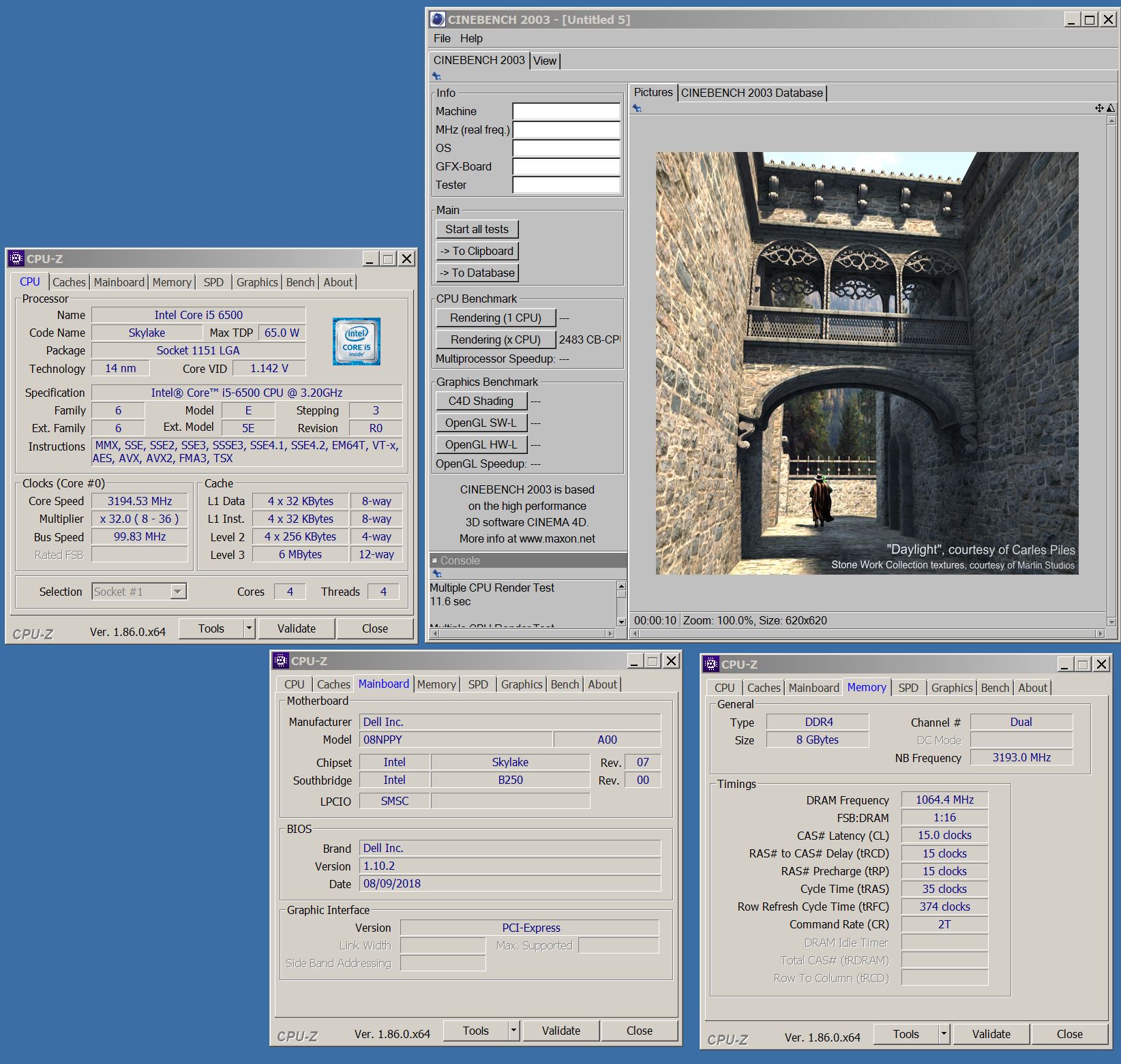Click console scrollbar down arrow
1121x1064 pixels.
[x=621, y=621]
